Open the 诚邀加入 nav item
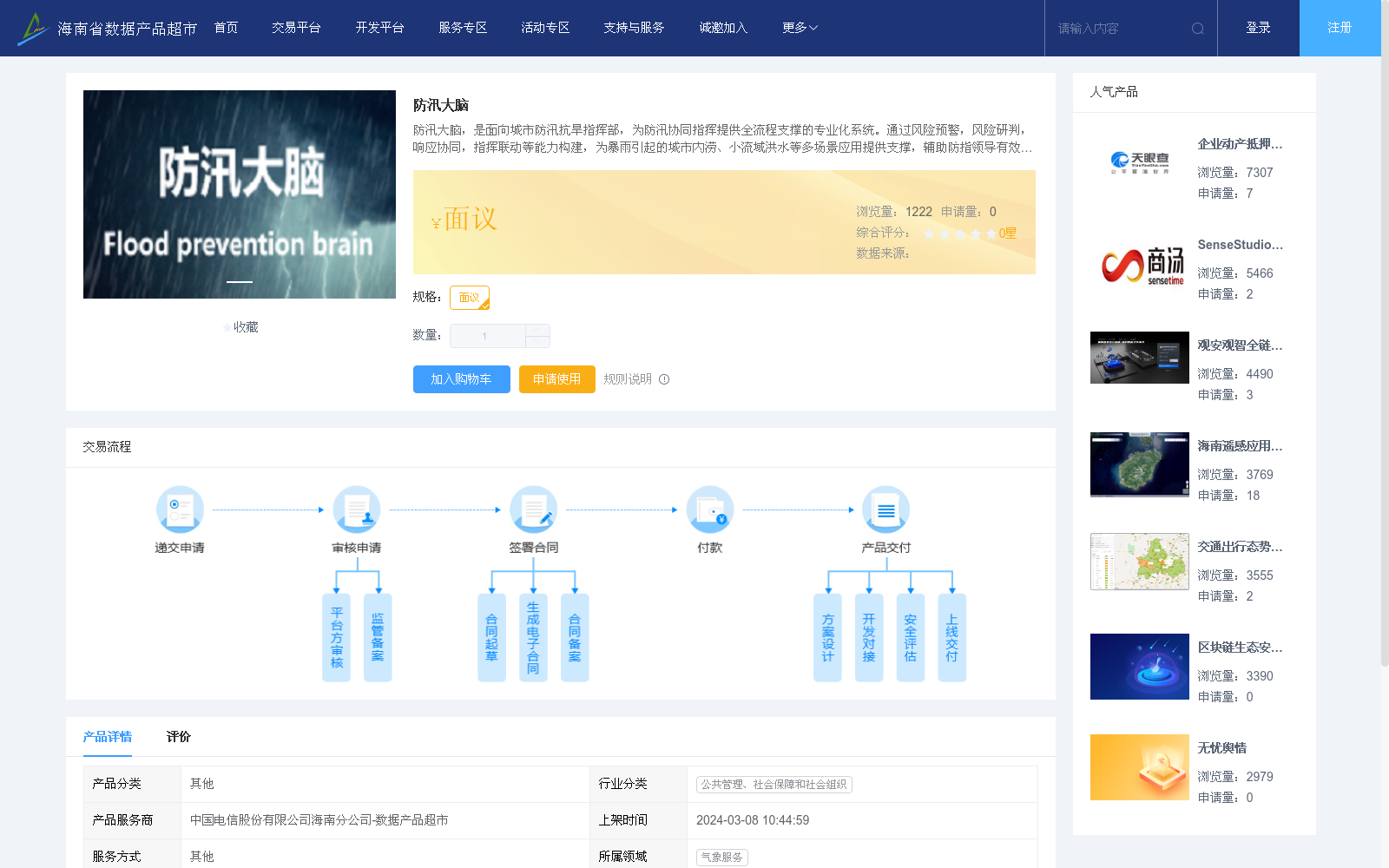The height and width of the screenshot is (868, 1389). 723,28
